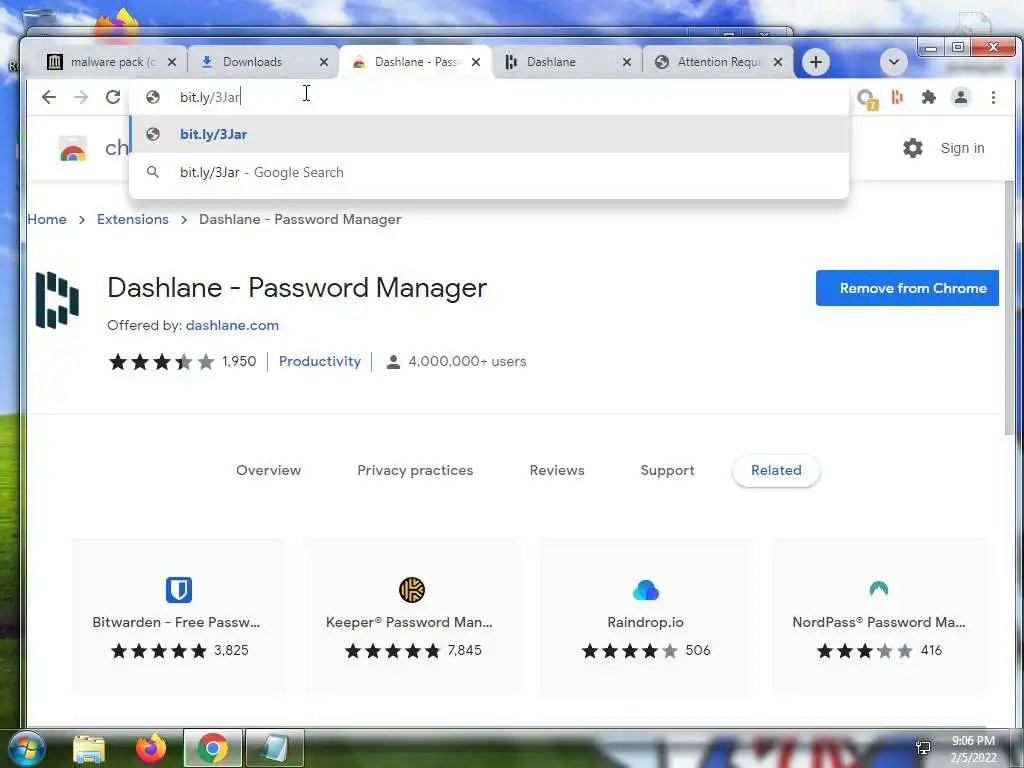Select the Support tab
The height and width of the screenshot is (768, 1024).
click(x=667, y=470)
